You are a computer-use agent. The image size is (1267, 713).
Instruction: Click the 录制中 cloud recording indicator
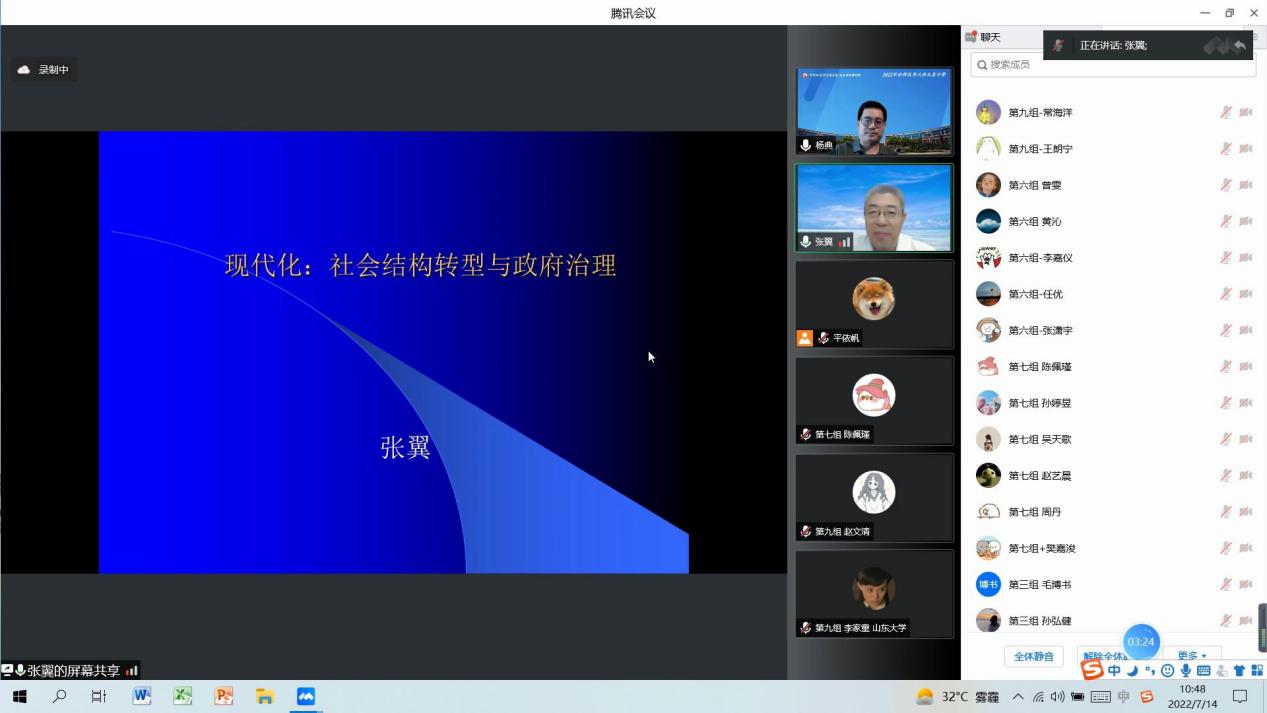(x=44, y=70)
